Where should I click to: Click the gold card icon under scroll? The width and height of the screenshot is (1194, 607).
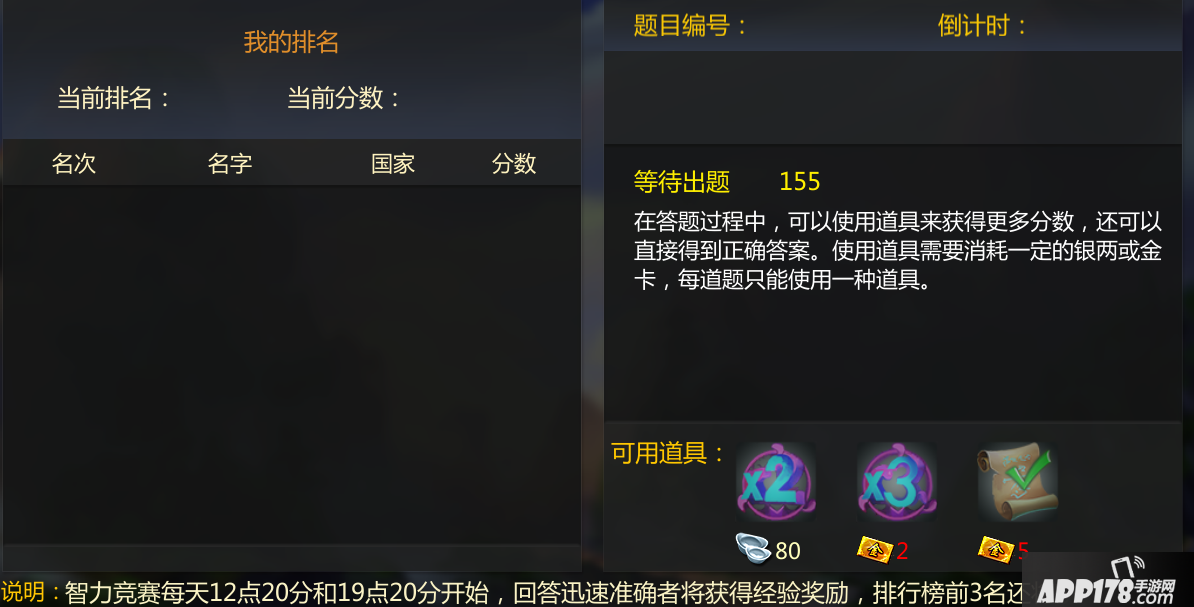click(x=995, y=548)
